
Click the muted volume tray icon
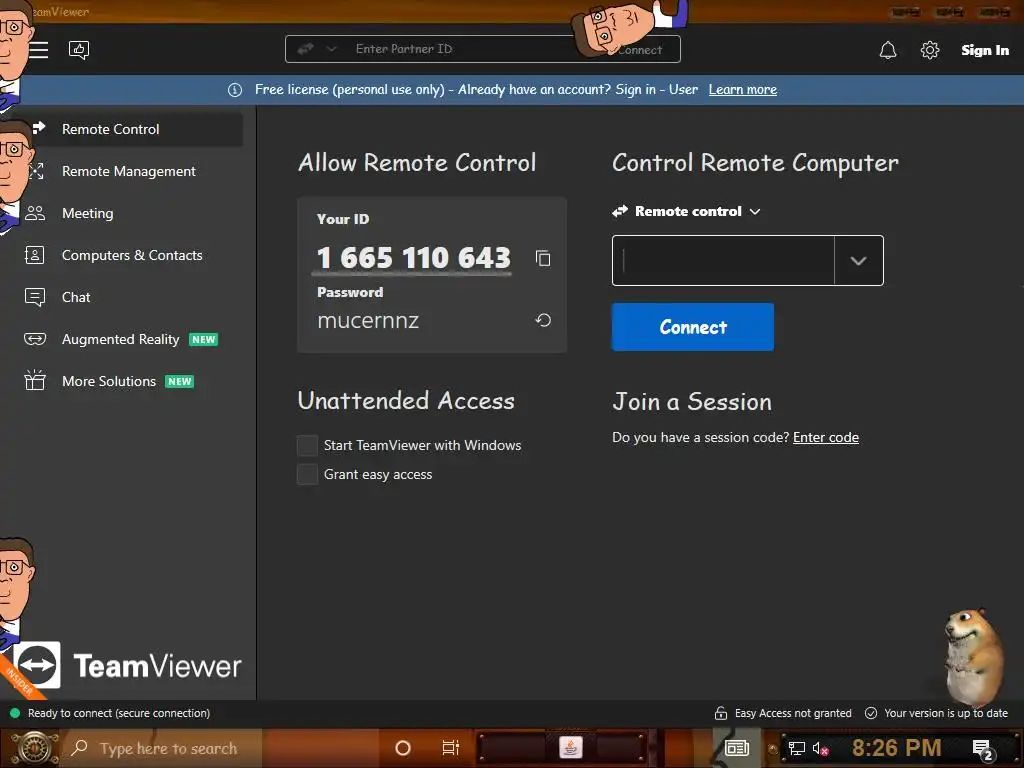pyautogui.click(x=820, y=749)
